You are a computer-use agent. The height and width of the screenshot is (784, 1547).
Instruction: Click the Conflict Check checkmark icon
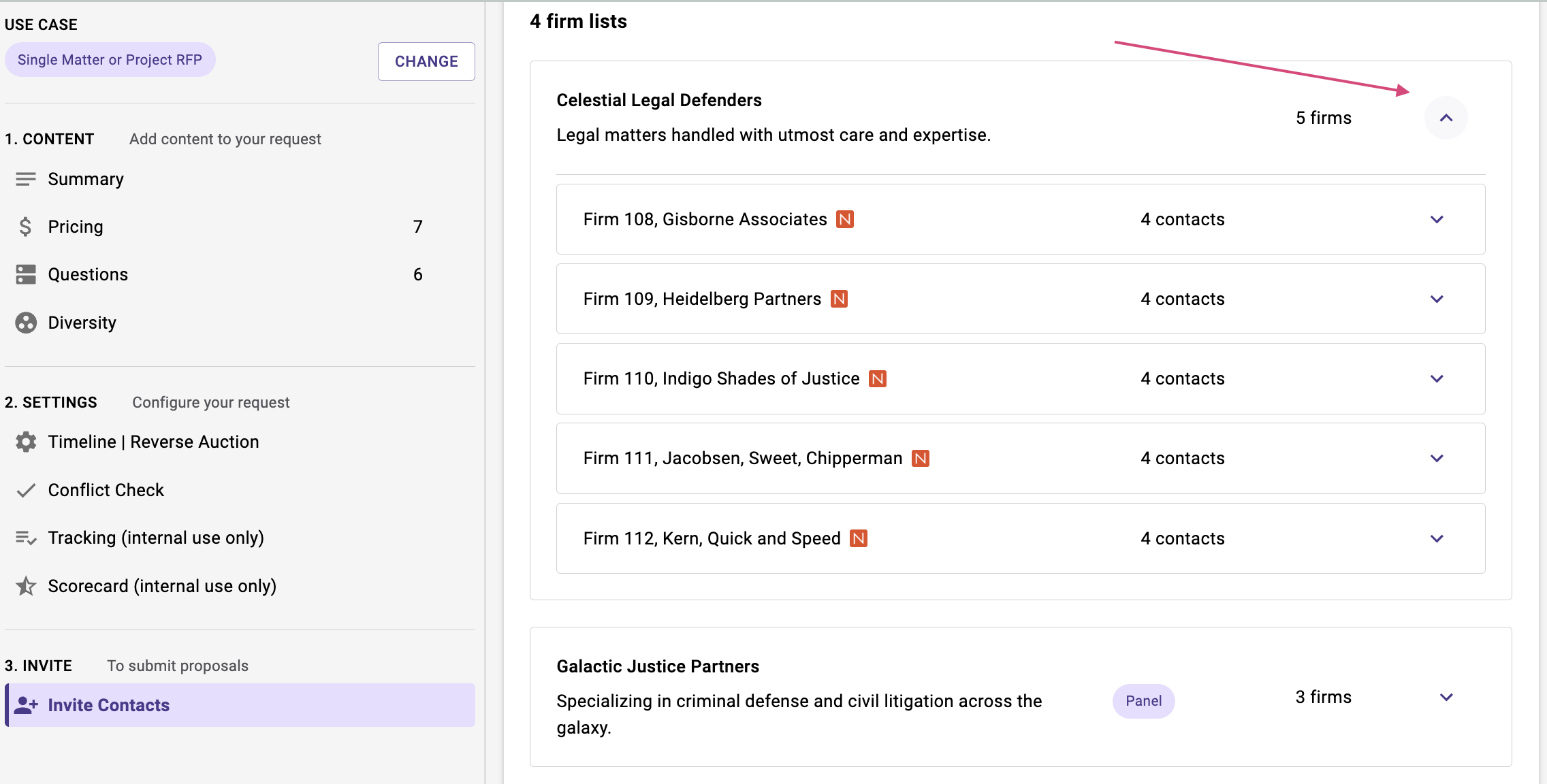pos(26,490)
